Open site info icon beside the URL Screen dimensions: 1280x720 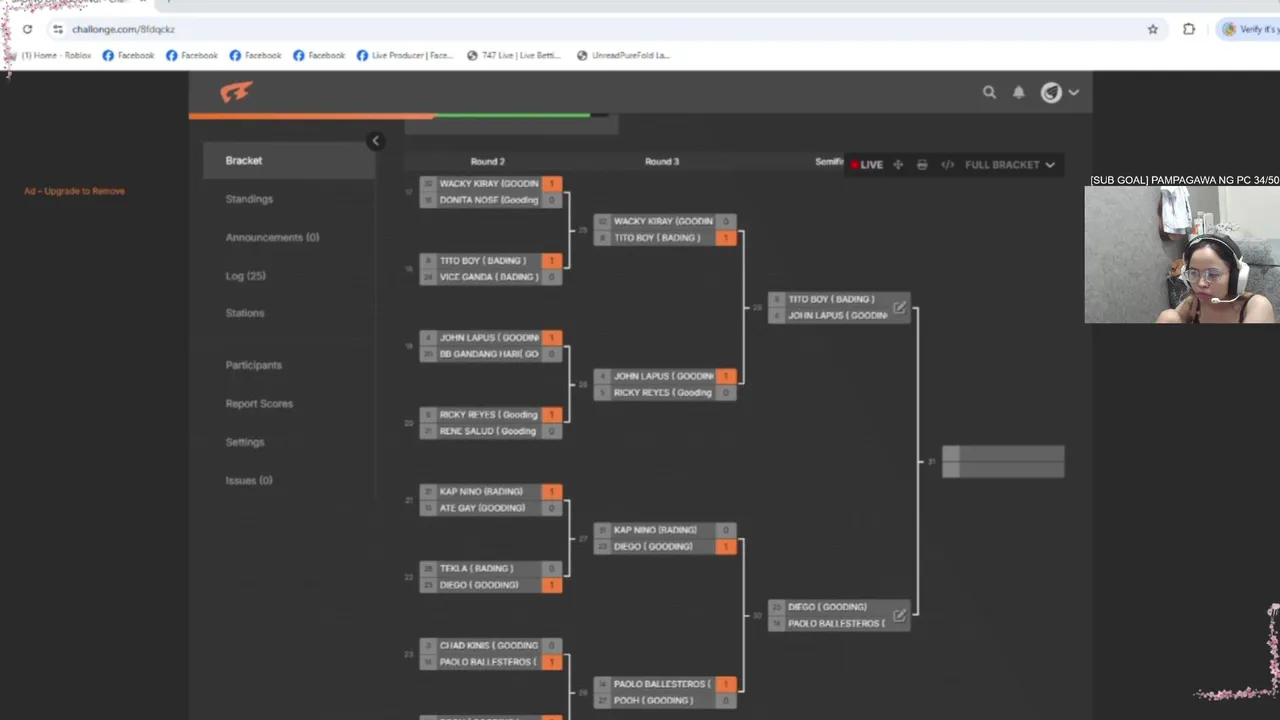(x=58, y=29)
